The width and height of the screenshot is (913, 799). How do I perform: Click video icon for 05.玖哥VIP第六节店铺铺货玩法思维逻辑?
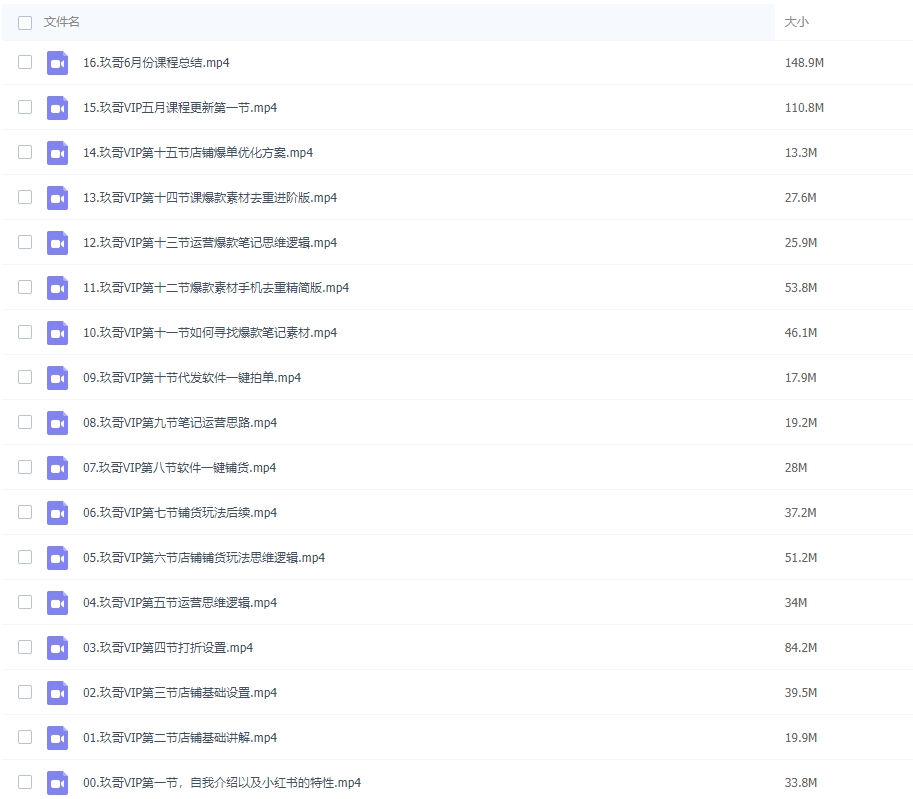tap(57, 558)
